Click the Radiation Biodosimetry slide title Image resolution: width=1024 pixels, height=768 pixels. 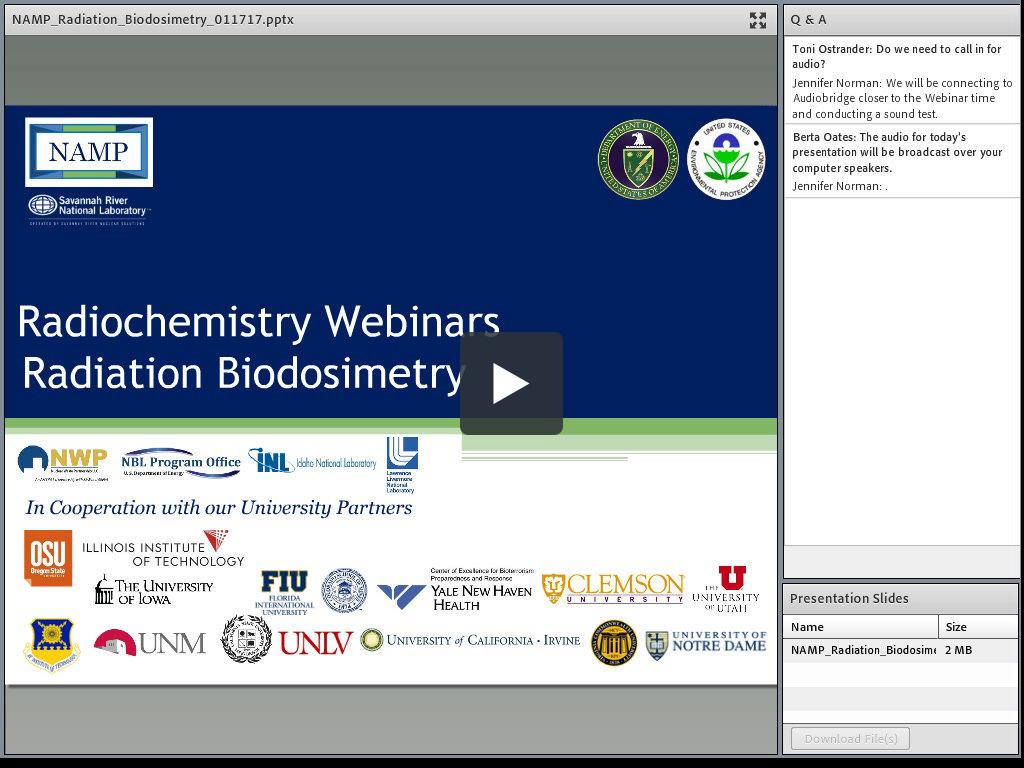coord(242,374)
